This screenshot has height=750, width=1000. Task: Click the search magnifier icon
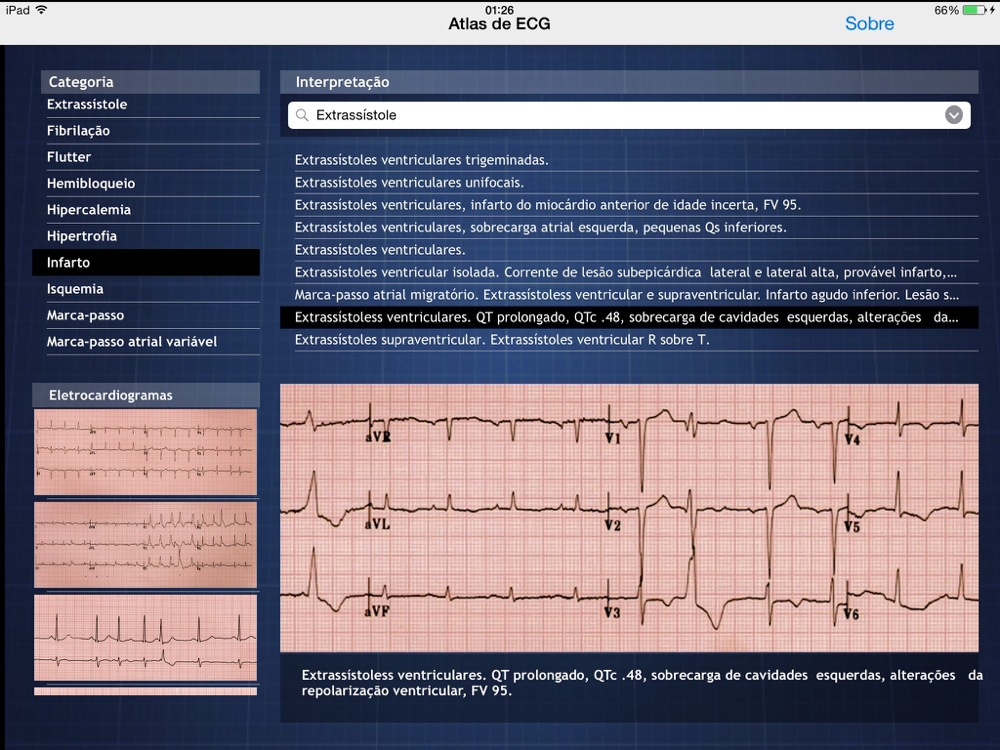[x=302, y=115]
